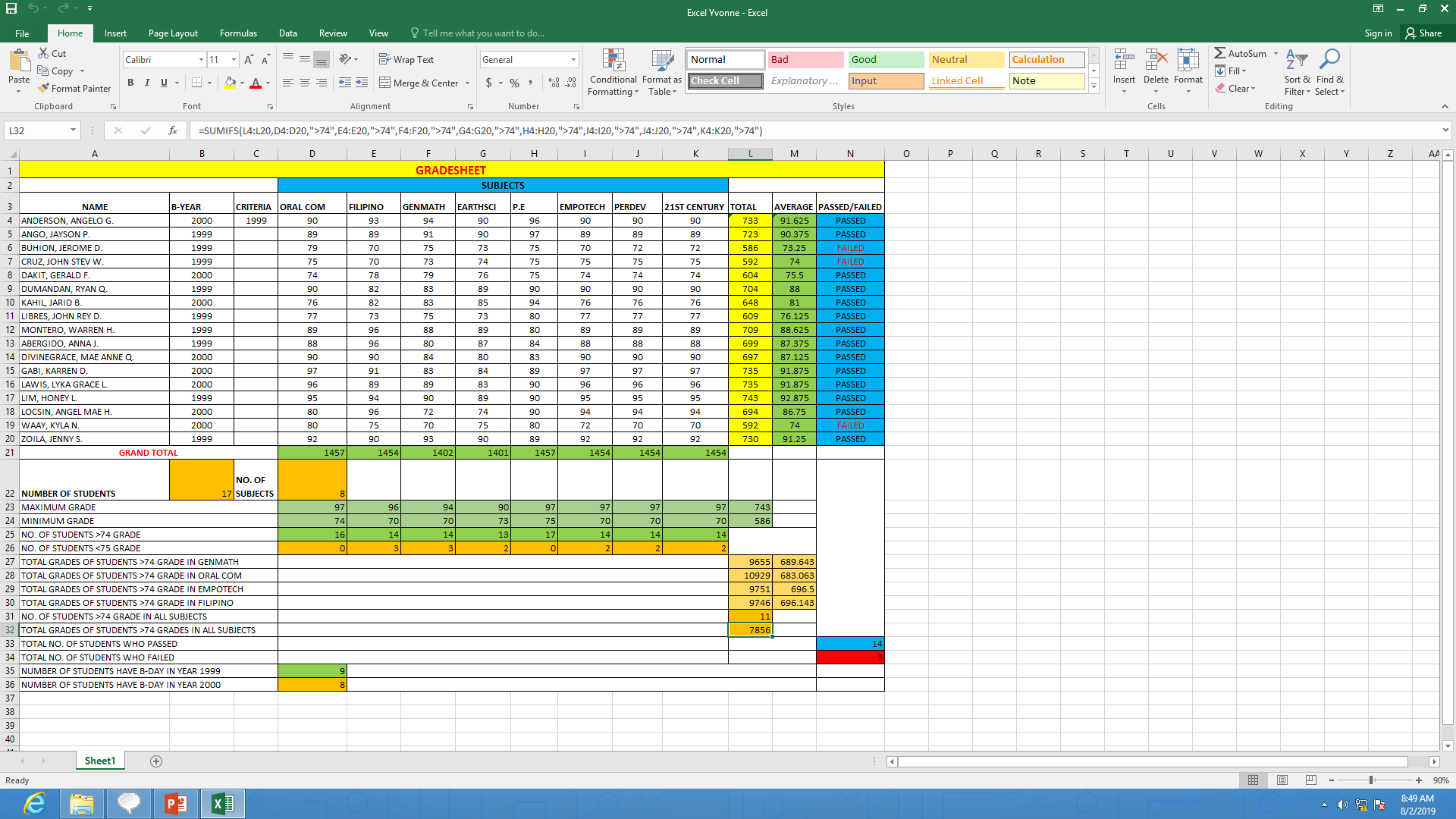The image size is (1456, 819).
Task: Apply the Good cell style
Action: tap(885, 60)
